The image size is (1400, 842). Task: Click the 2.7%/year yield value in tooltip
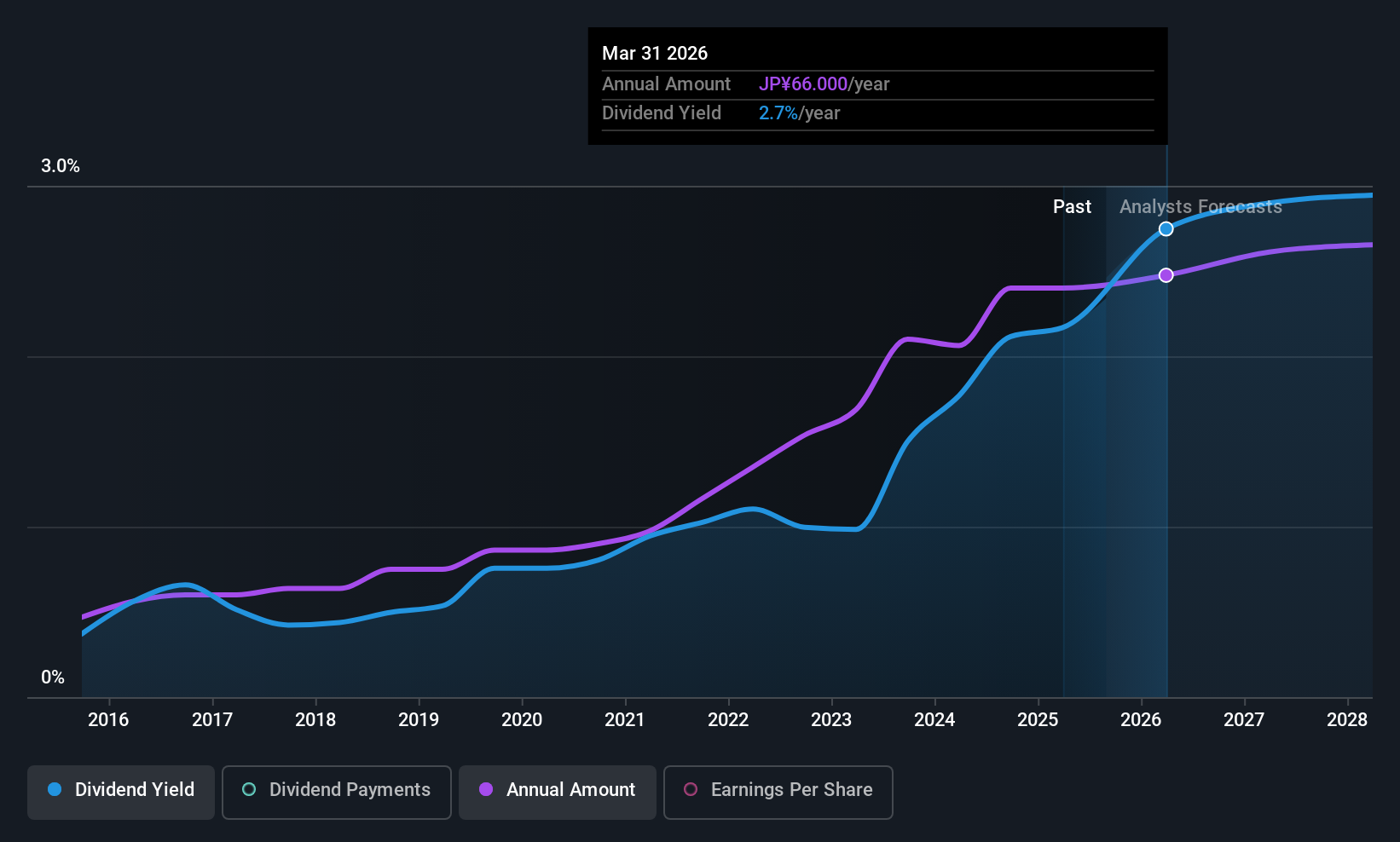coord(799,113)
